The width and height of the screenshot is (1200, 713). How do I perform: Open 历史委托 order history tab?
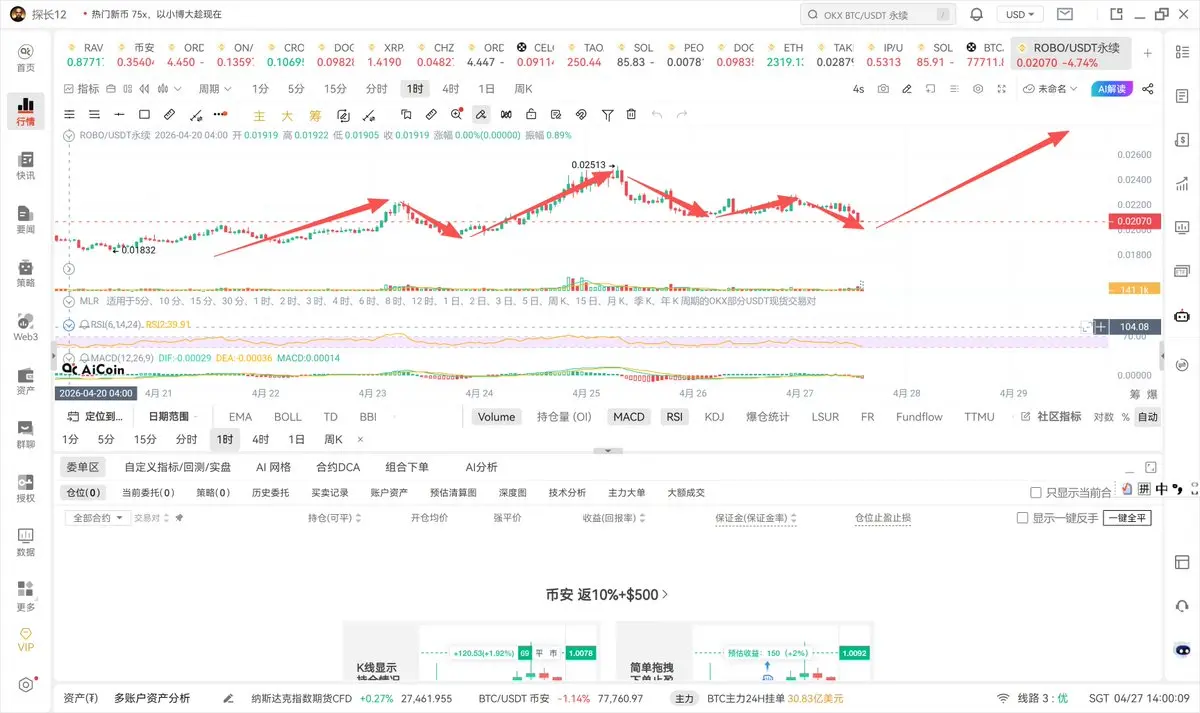pyautogui.click(x=270, y=492)
